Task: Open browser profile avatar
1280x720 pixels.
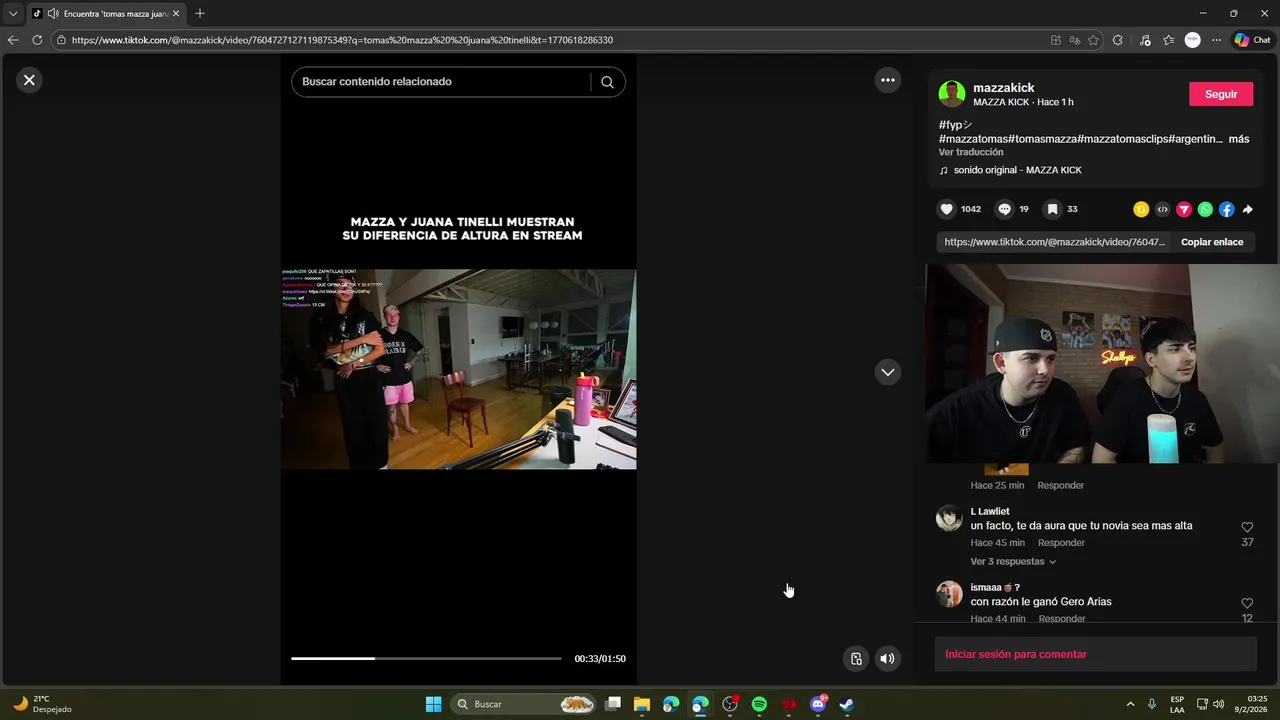Action: (1192, 40)
